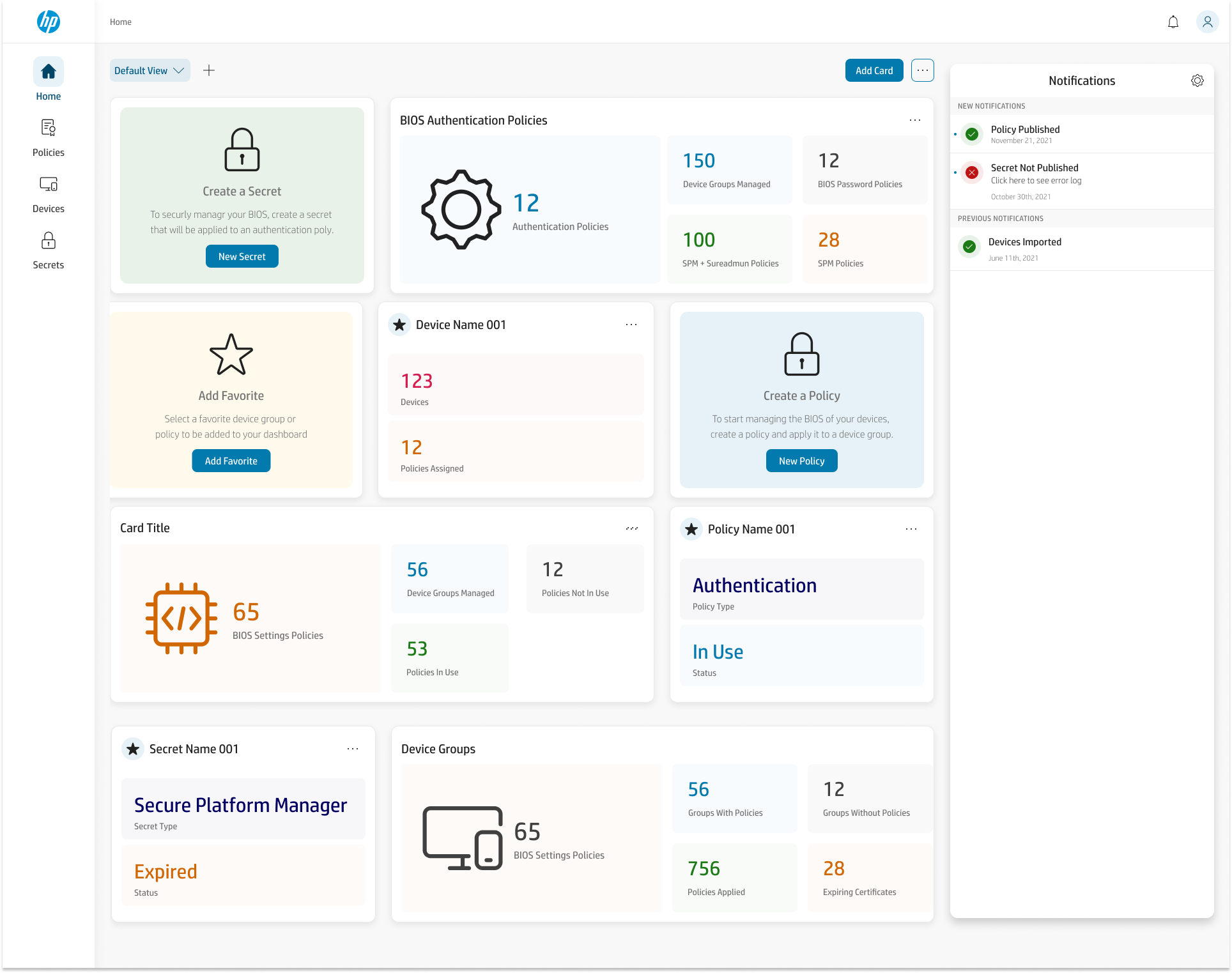Open the Device Name 001 card ellipsis menu

(x=631, y=325)
